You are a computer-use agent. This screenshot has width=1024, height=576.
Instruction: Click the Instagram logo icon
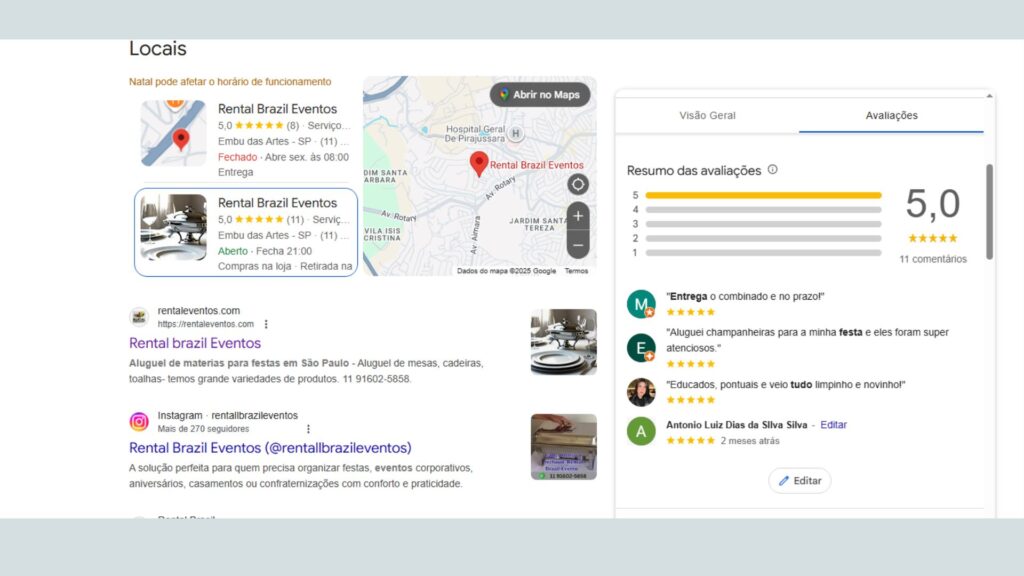pyautogui.click(x=139, y=422)
